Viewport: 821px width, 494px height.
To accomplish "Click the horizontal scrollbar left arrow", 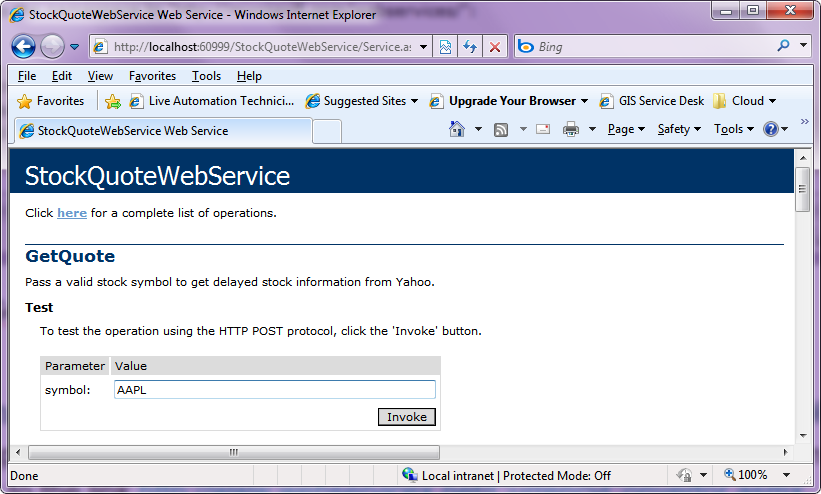I will (18, 452).
